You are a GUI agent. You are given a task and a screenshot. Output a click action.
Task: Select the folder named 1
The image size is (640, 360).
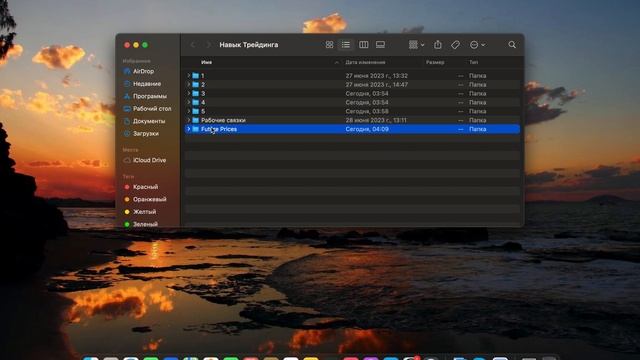352,76
